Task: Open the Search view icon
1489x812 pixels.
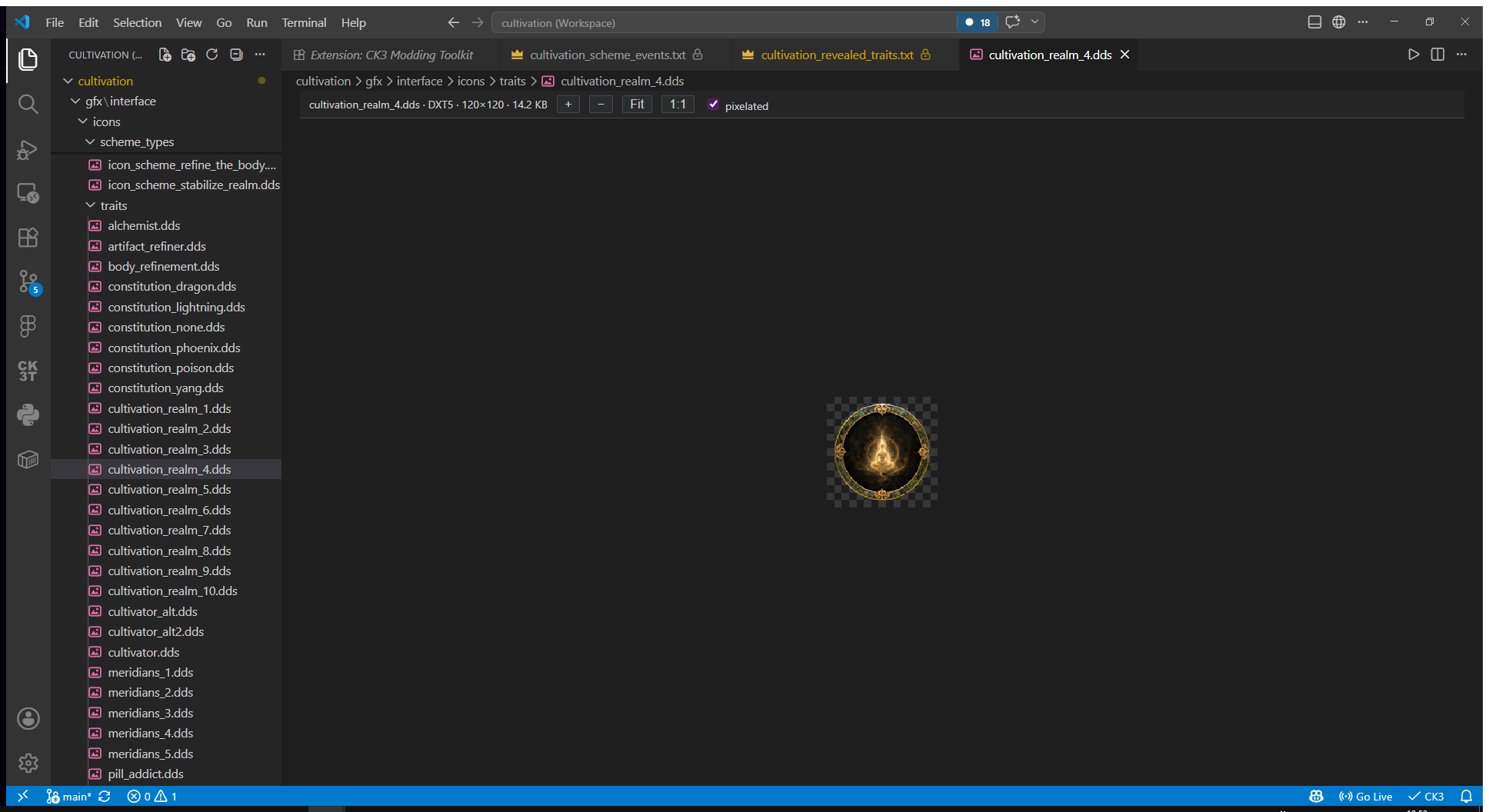Action: (28, 104)
